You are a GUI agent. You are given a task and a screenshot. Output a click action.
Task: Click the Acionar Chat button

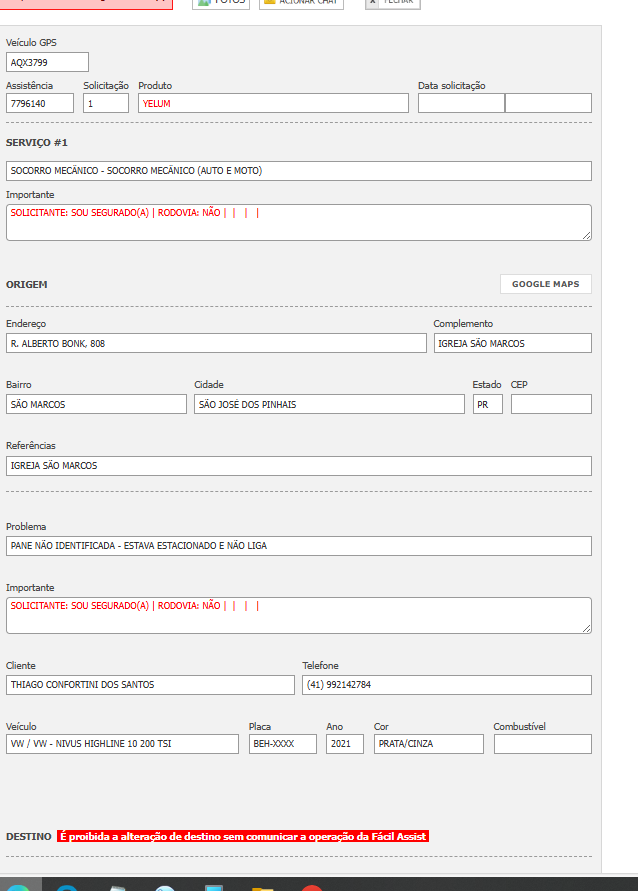[301, 3]
